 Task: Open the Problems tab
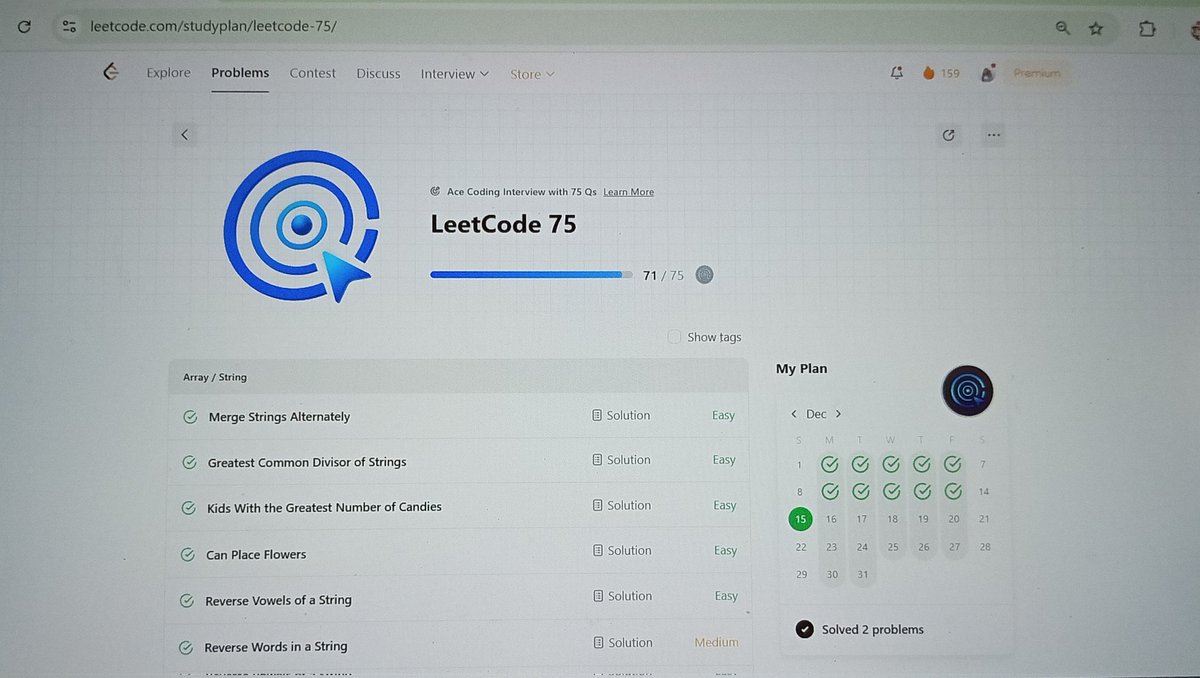240,73
